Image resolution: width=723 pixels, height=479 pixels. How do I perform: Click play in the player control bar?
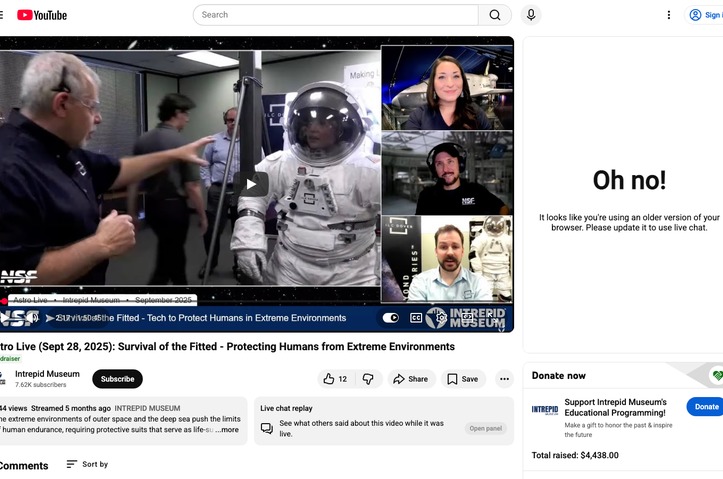5,318
